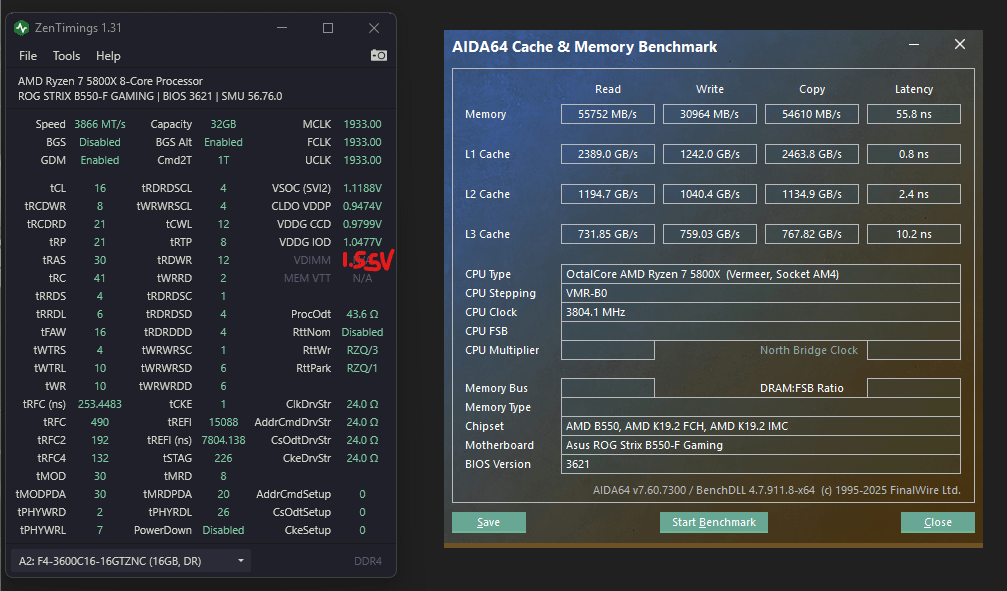
Task: Click the FCLK value 1933.00
Action: tap(362, 142)
